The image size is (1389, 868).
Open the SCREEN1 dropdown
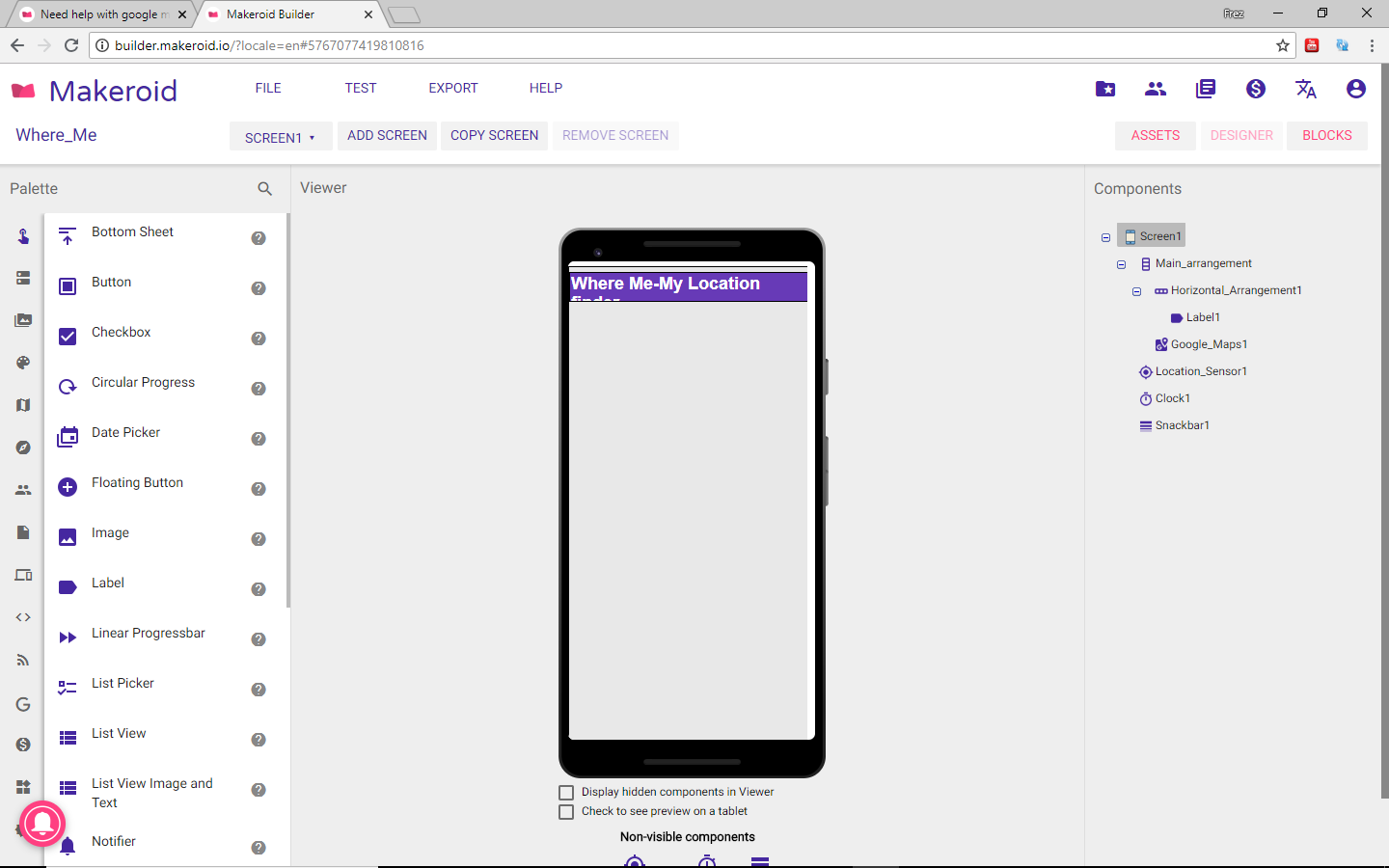coord(281,137)
